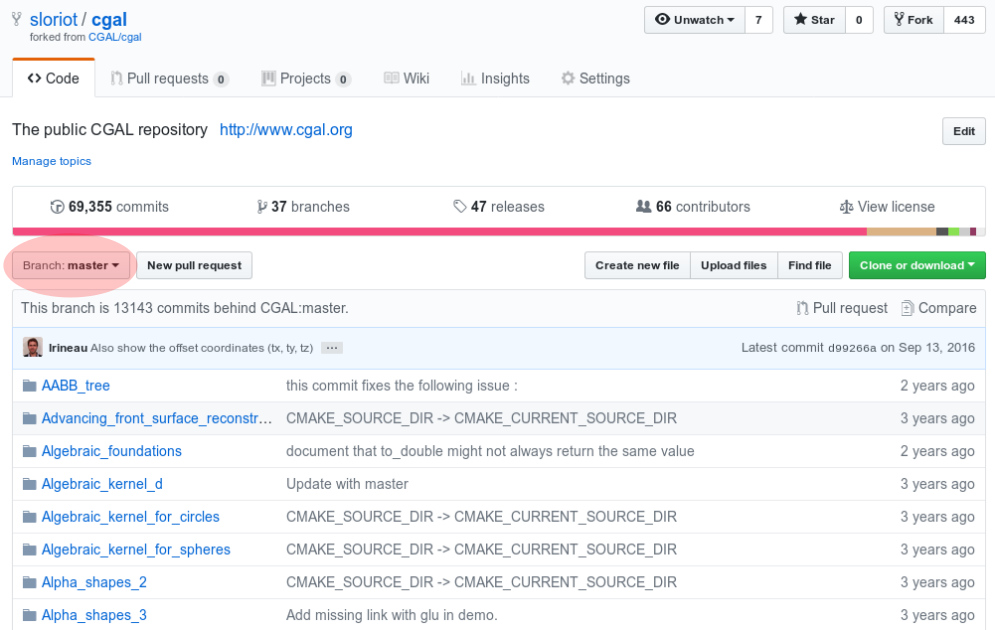Click Create new file button

(637, 265)
